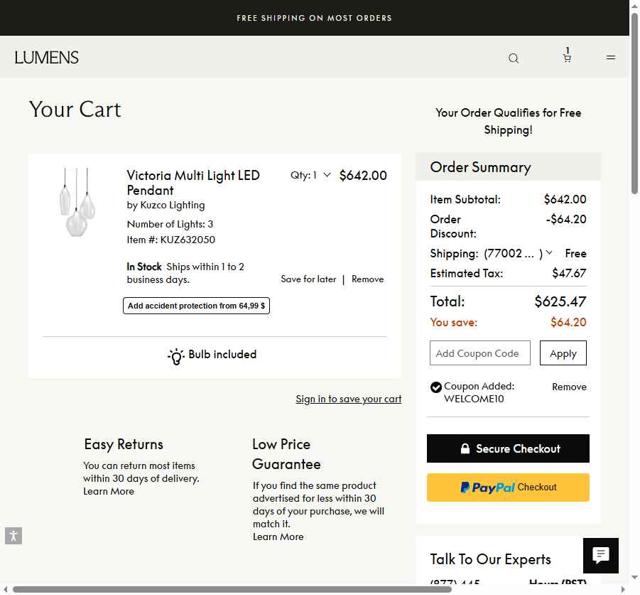Screen dimensions: 640x595
Task: Remove the WELCOME10 coupon
Action: (x=569, y=387)
